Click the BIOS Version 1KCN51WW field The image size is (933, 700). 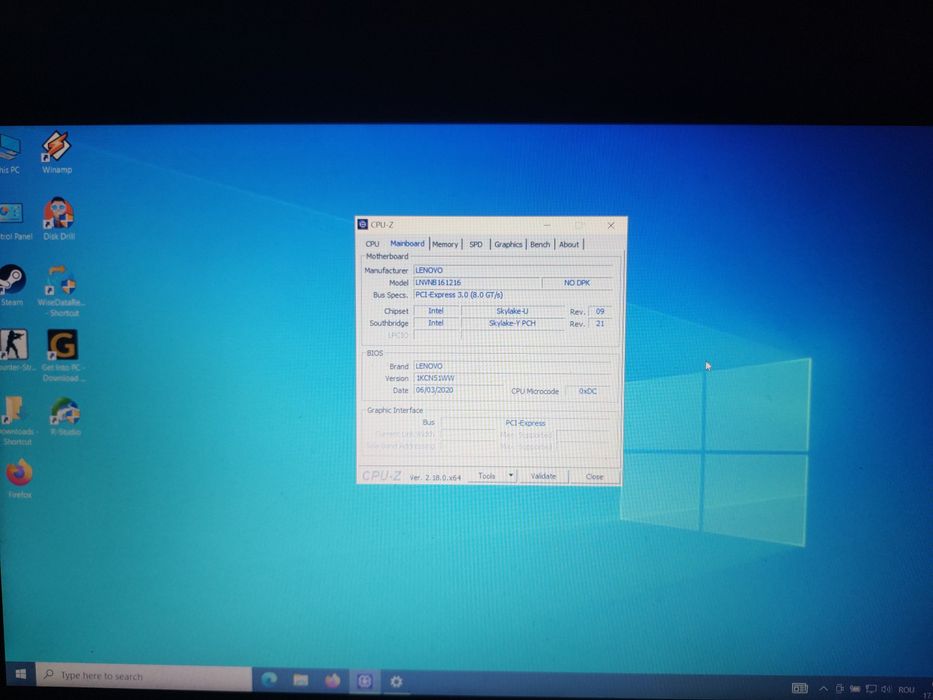512,379
